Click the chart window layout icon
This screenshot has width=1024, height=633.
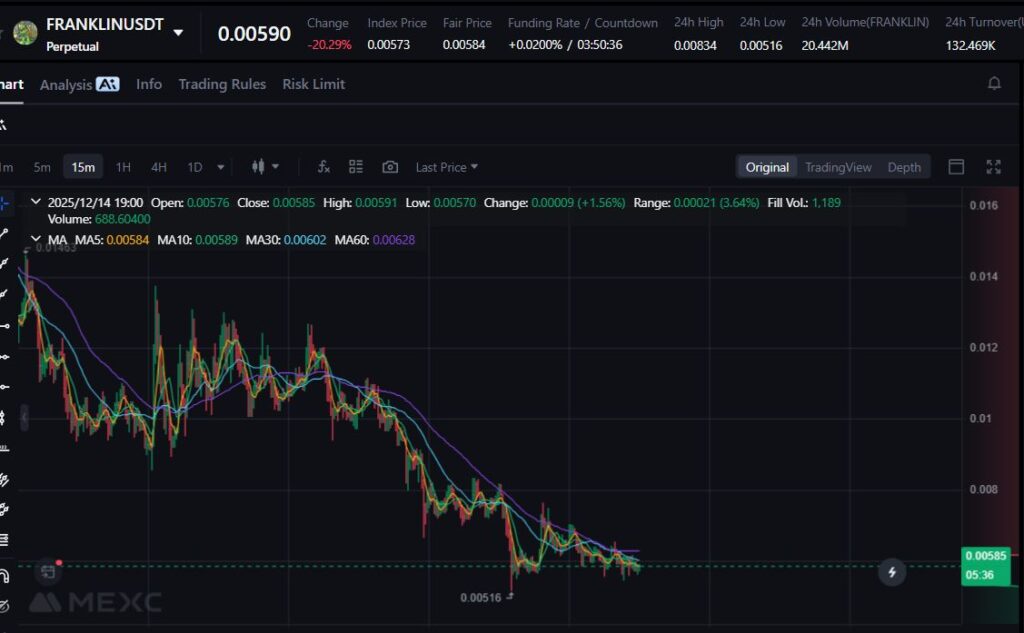(956, 167)
